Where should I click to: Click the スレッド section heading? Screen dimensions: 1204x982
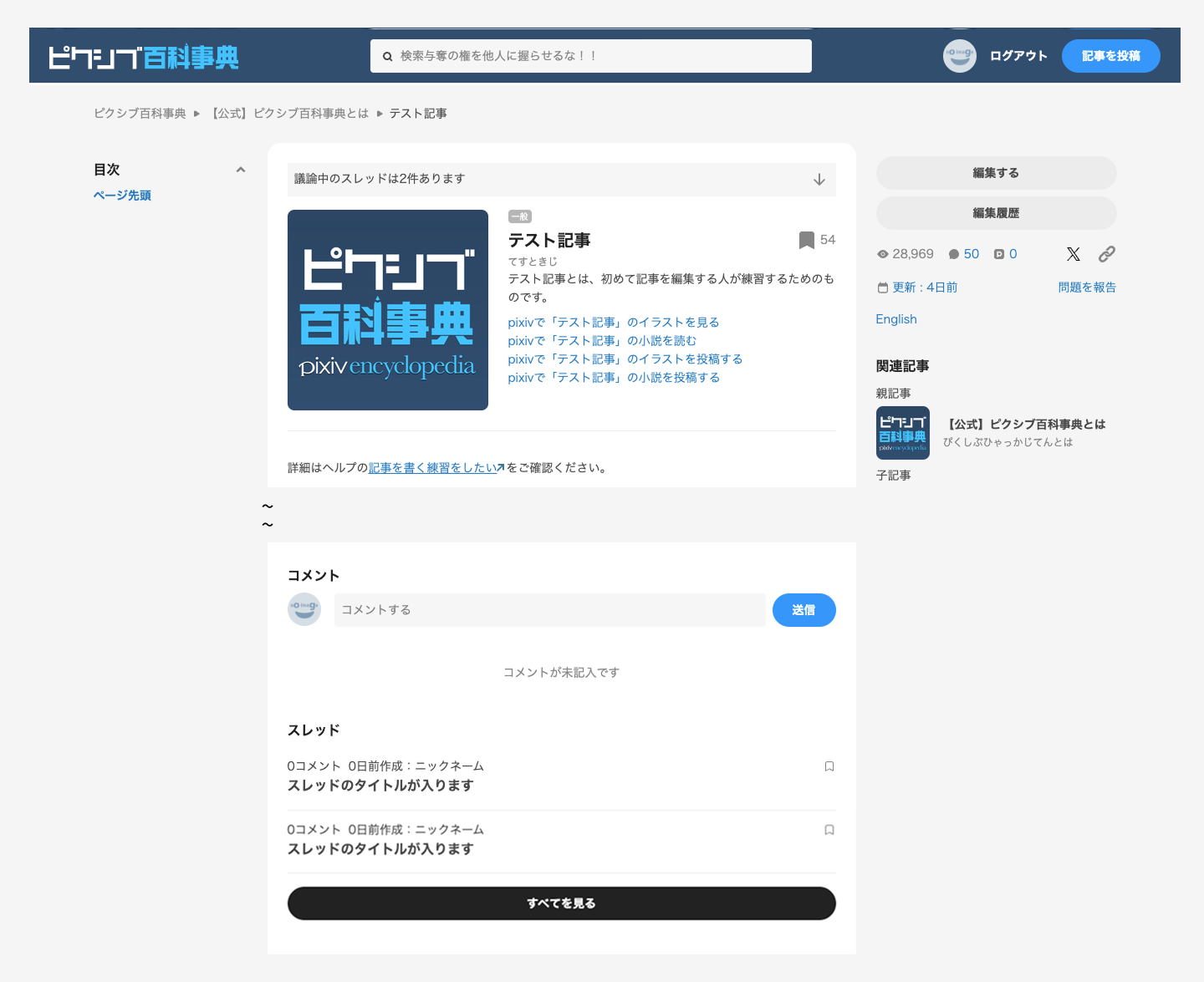click(x=314, y=730)
